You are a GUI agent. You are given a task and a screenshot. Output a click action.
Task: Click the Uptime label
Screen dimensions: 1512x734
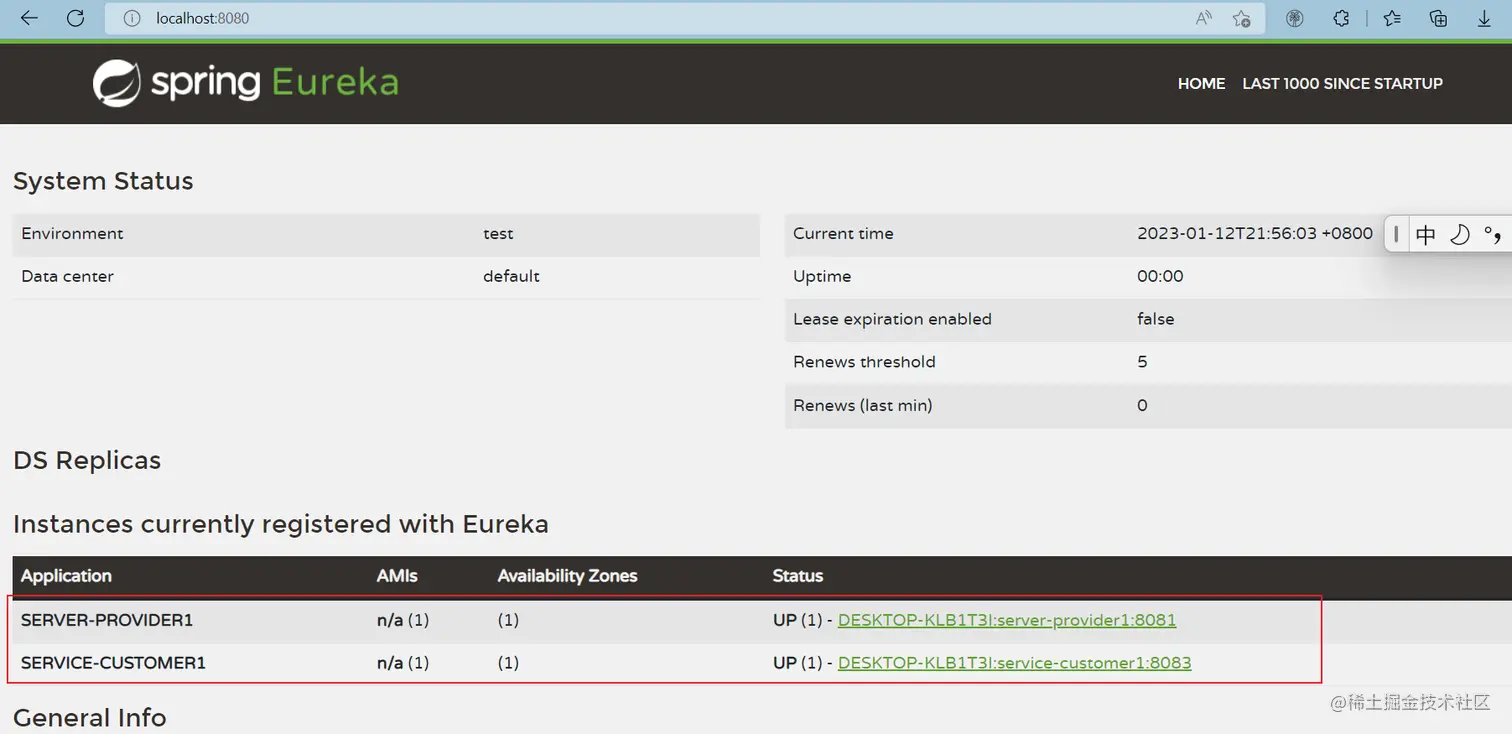tap(822, 277)
